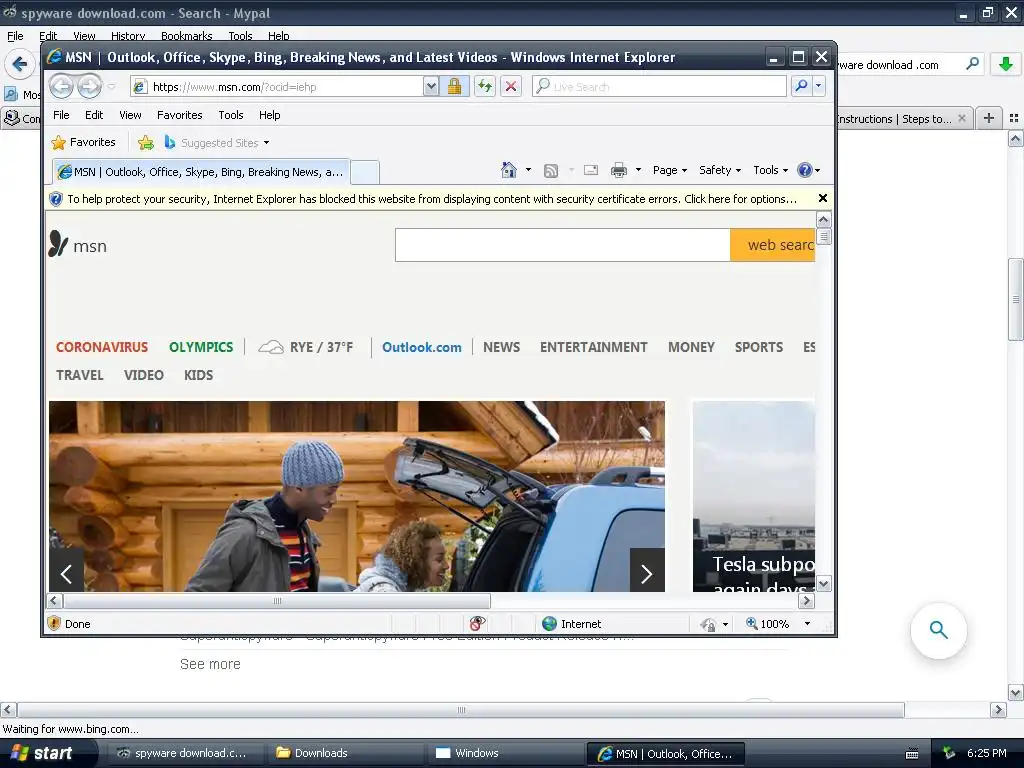The image size is (1024, 768).
Task: Click the Mypal all tabs grid icon
Action: click(1014, 118)
